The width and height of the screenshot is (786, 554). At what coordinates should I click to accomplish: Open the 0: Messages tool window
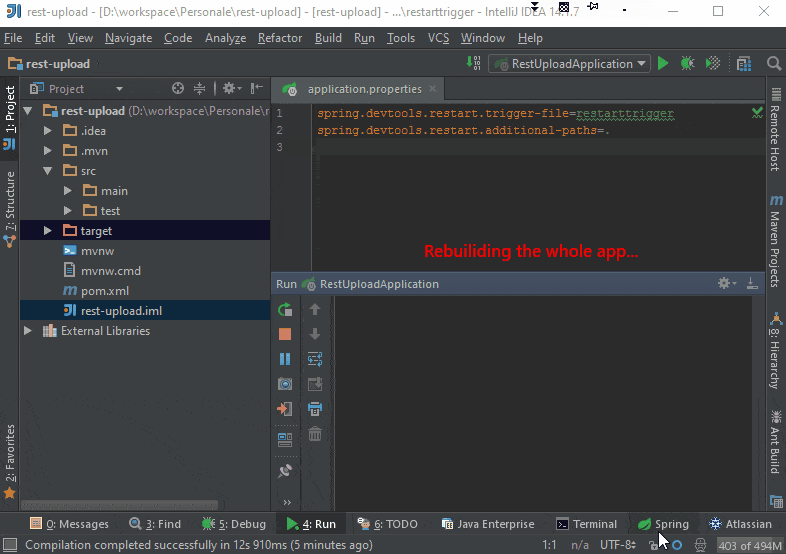pyautogui.click(x=69, y=524)
